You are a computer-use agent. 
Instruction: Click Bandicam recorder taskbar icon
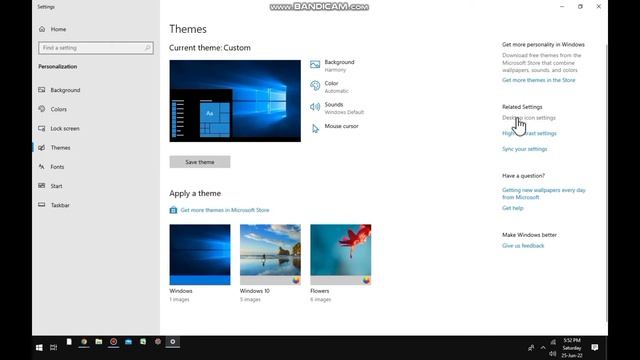pos(113,342)
